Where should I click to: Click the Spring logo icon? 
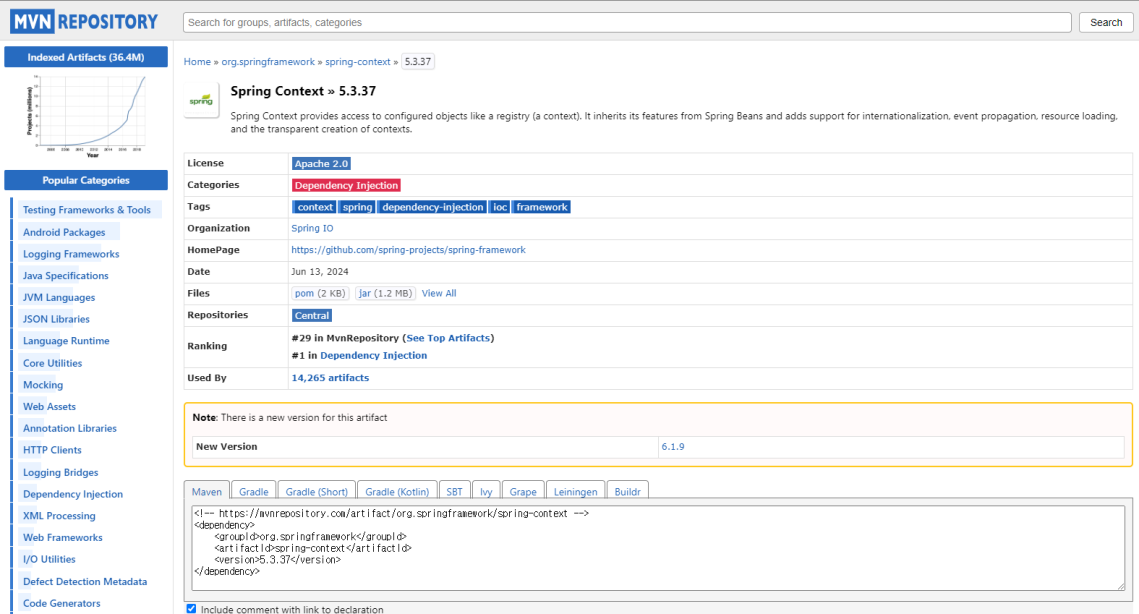(x=201, y=100)
